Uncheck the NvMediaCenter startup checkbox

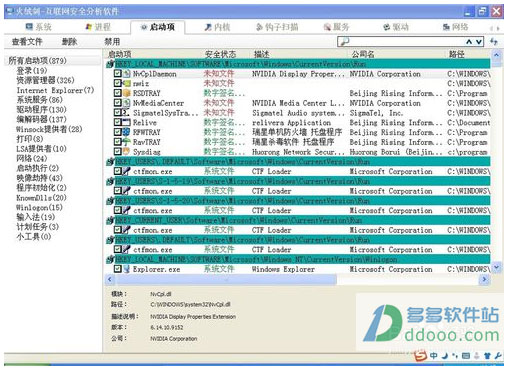(x=118, y=103)
